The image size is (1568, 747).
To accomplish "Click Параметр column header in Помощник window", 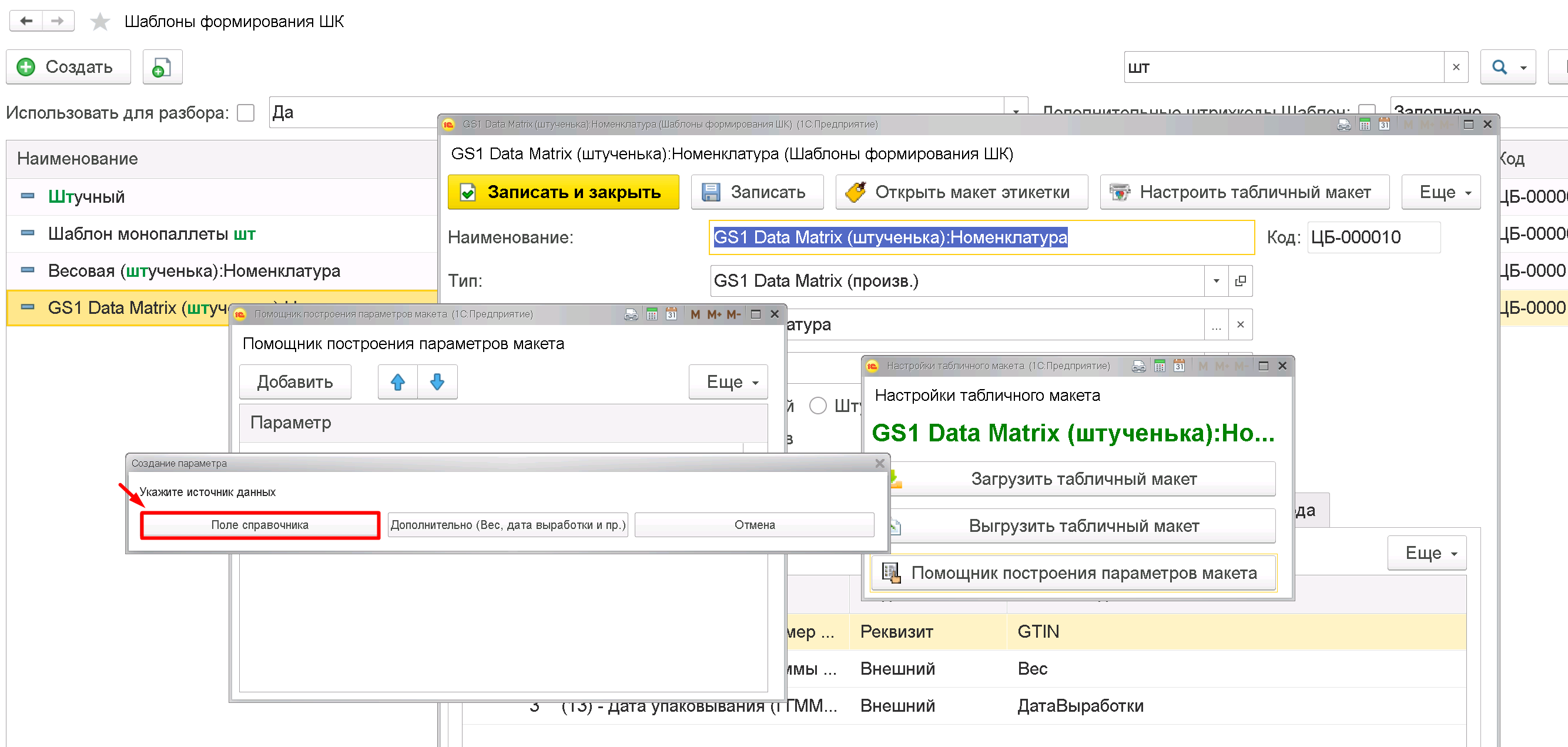I will pos(503,423).
